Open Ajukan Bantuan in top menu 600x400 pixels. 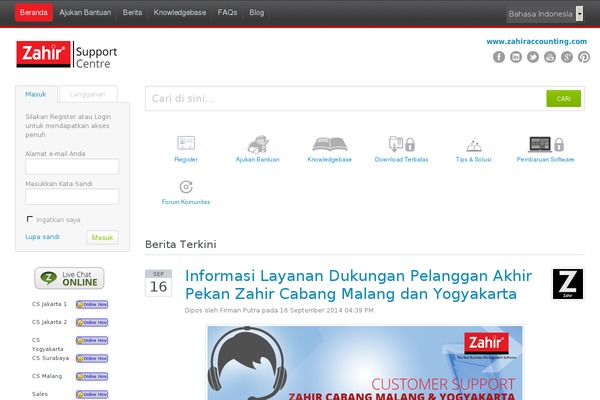point(85,13)
